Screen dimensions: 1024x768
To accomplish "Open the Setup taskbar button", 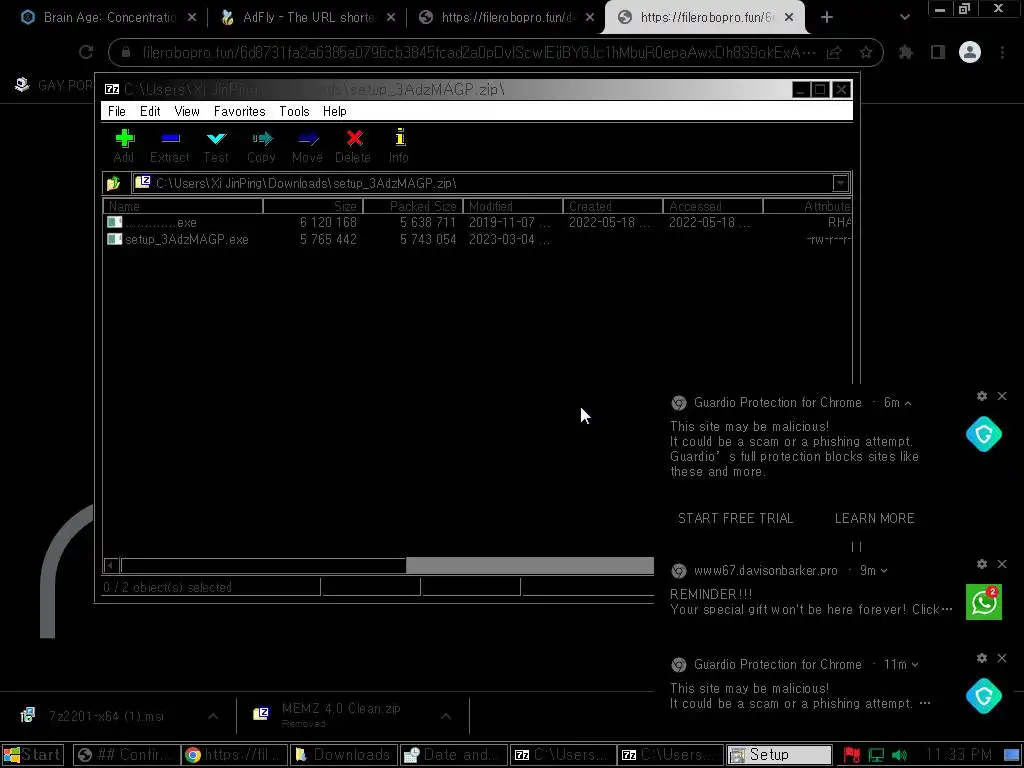I will [779, 756].
